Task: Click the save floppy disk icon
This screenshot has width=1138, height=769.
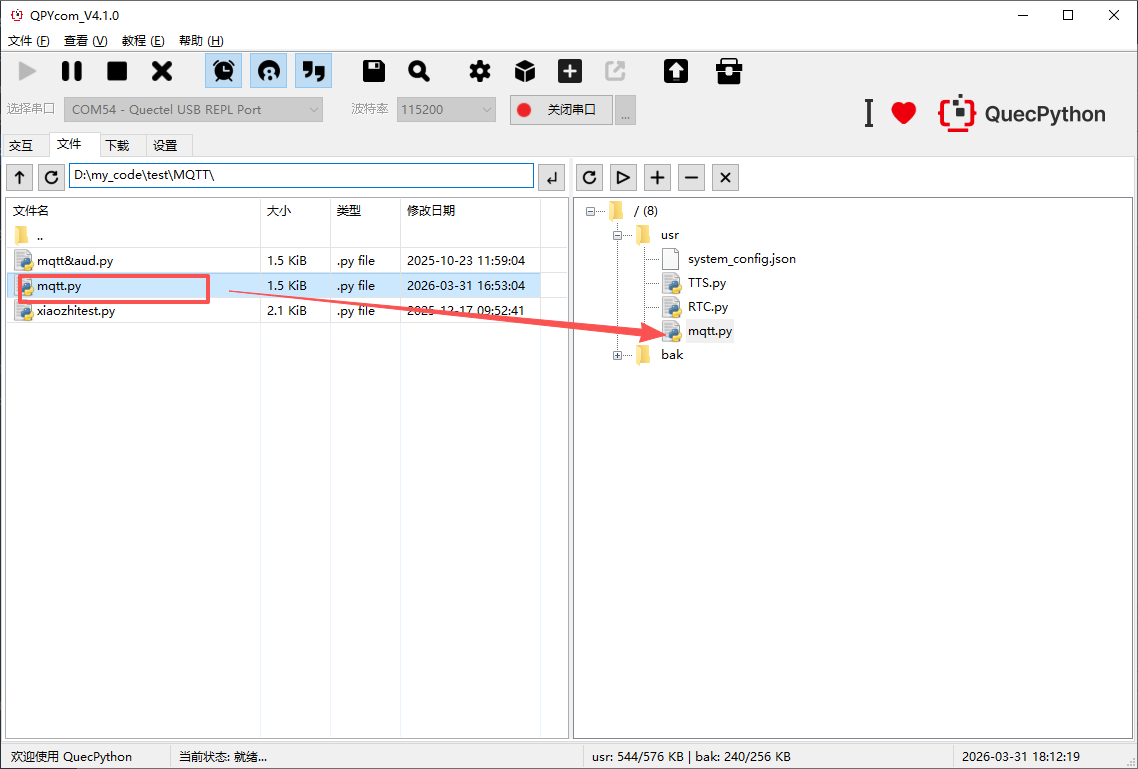Action: click(374, 71)
